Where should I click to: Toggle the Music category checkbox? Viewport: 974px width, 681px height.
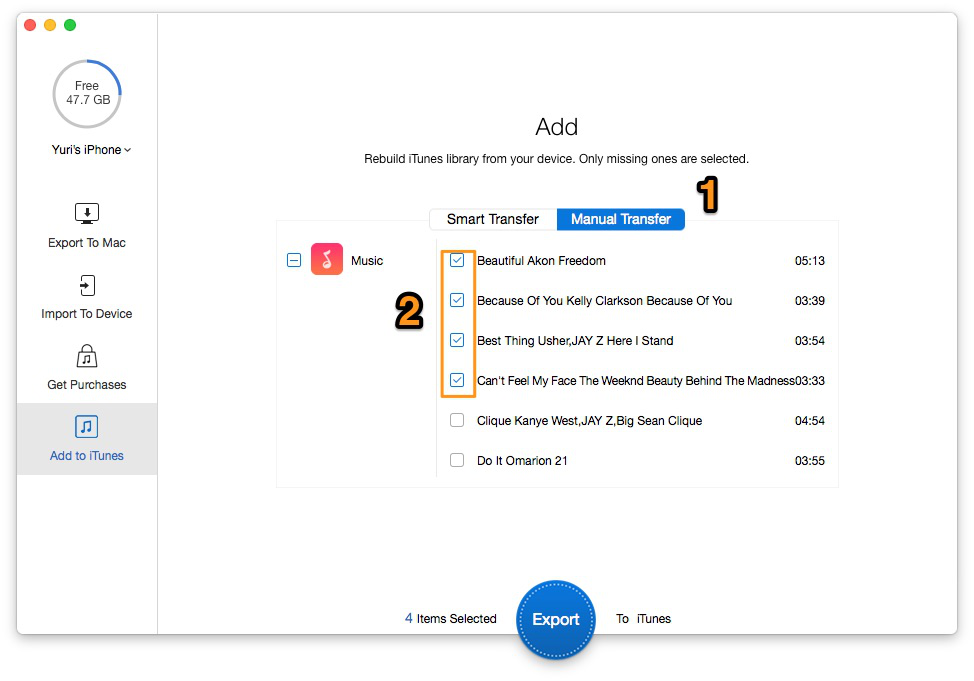click(294, 260)
